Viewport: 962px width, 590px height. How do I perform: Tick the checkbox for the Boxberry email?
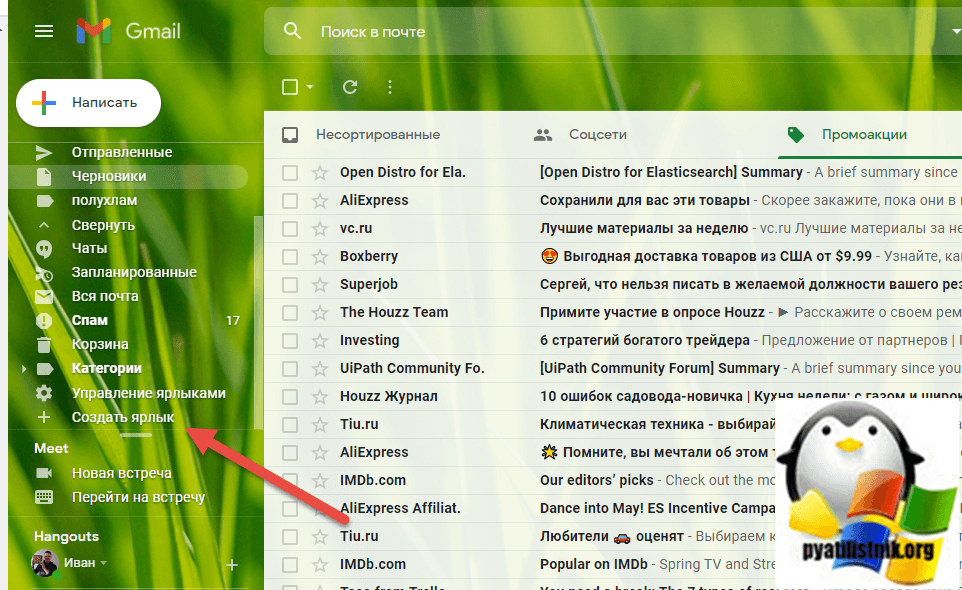click(290, 256)
